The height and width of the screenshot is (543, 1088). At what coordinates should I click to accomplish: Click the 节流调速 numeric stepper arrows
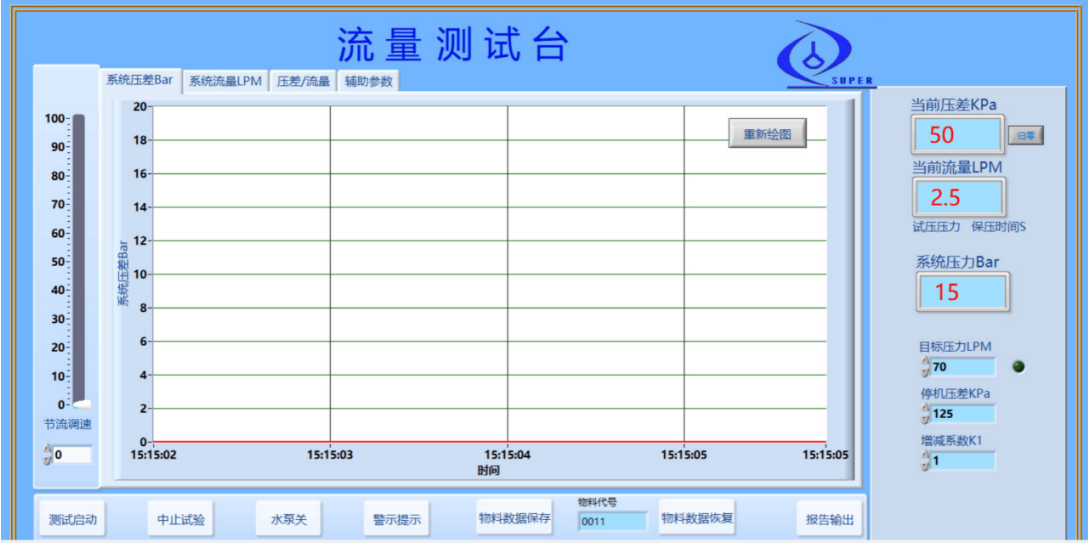[x=47, y=455]
